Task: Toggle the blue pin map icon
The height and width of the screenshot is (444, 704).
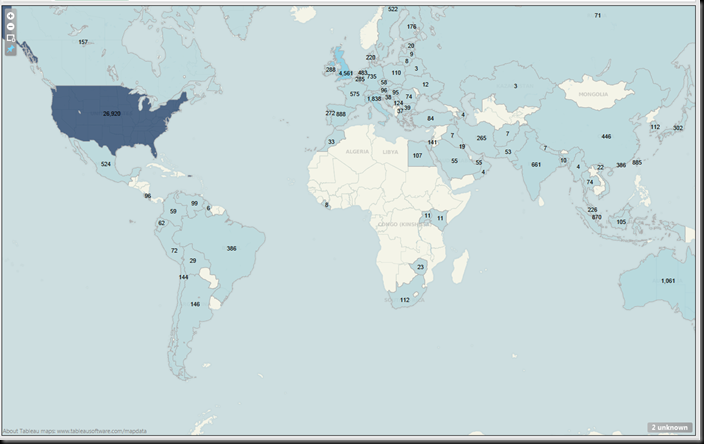Action: tap(10, 49)
